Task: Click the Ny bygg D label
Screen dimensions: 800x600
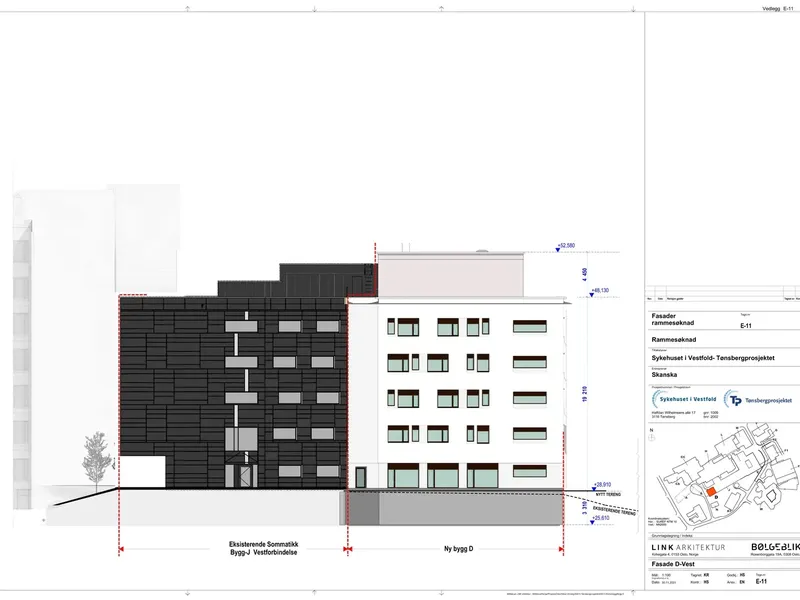Action: coord(458,549)
